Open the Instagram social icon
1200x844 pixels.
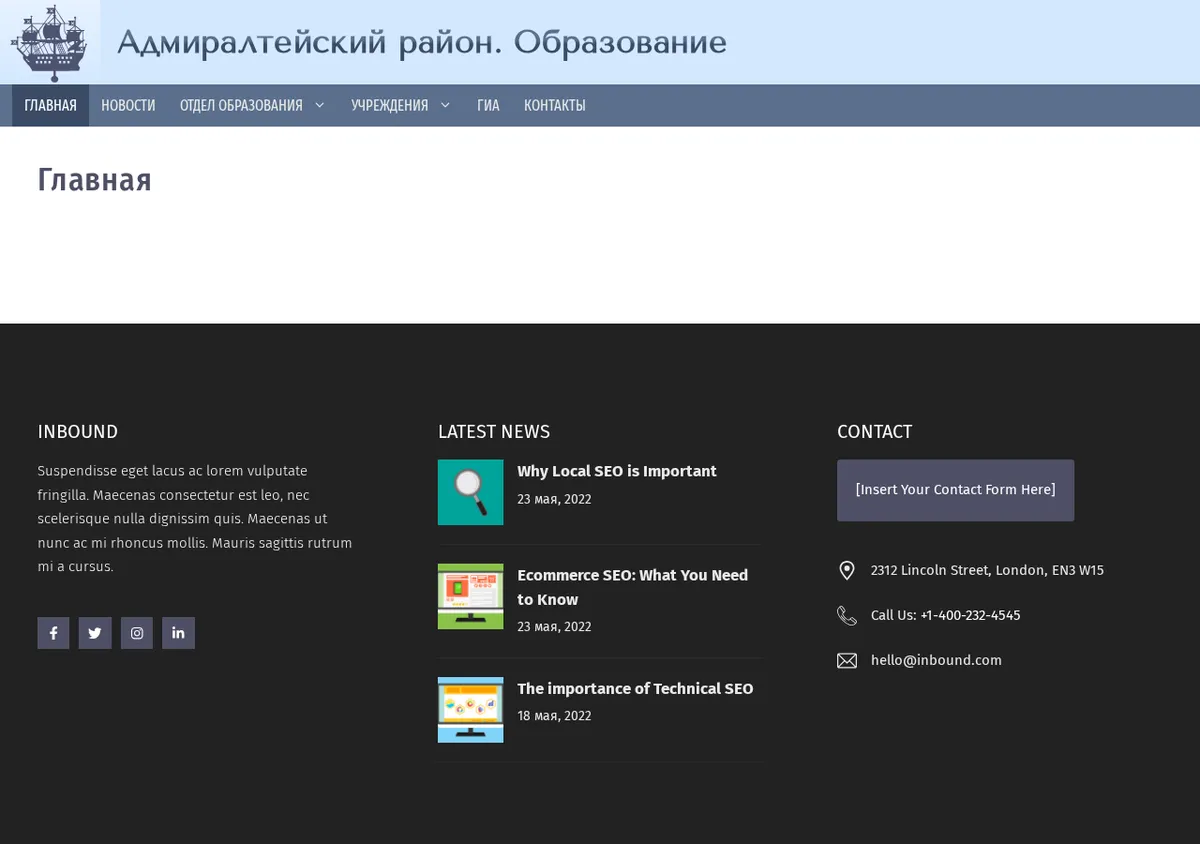pyautogui.click(x=137, y=633)
